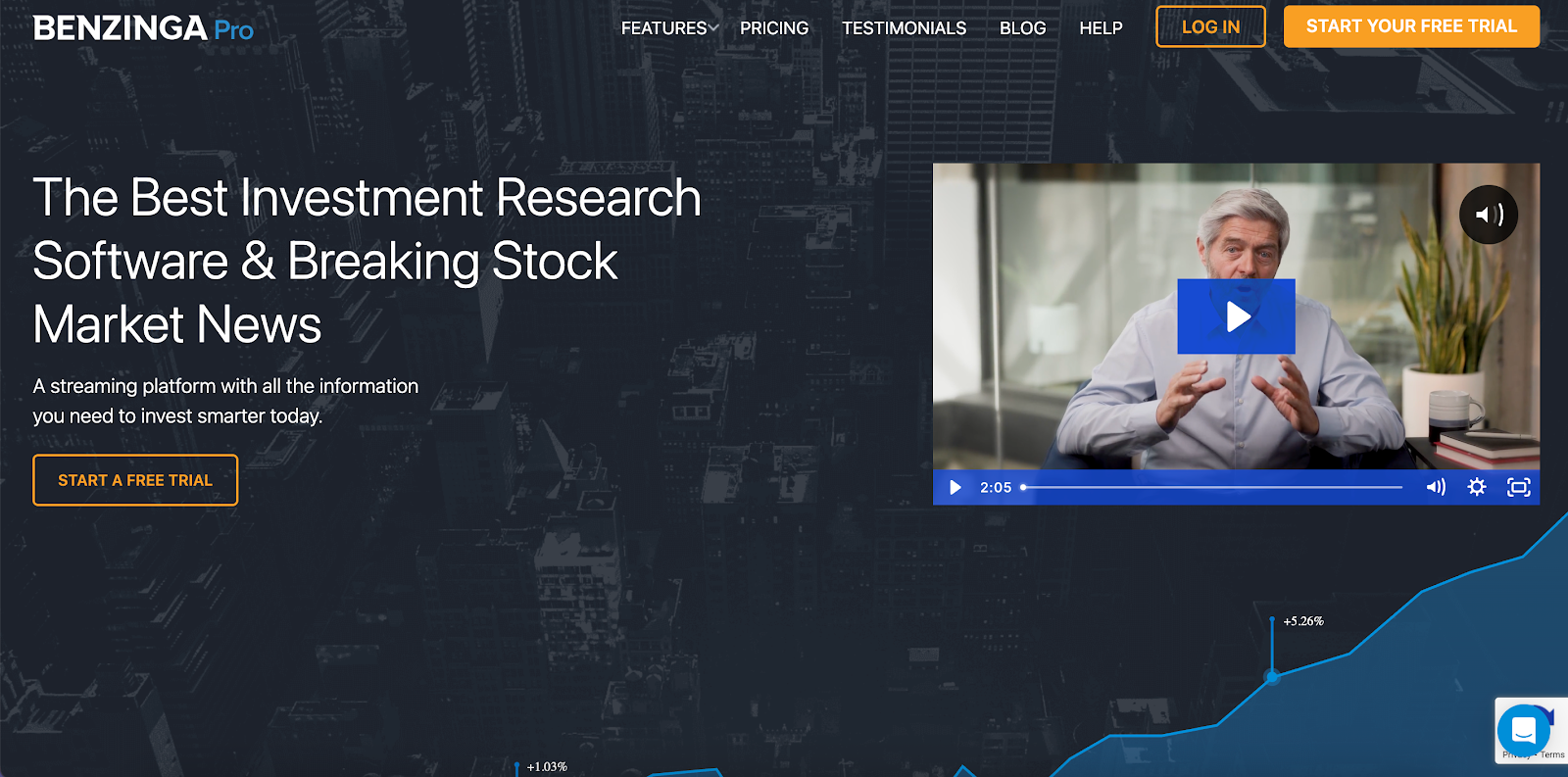This screenshot has width=1568, height=777.
Task: Click the +1.03% chart label
Action: [x=547, y=767]
